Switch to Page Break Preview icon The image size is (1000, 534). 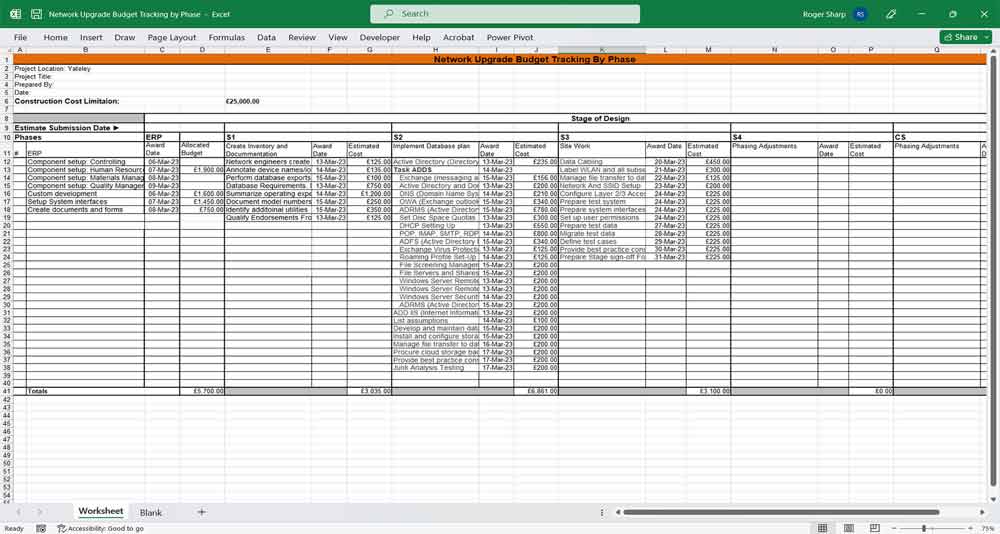coord(875,528)
